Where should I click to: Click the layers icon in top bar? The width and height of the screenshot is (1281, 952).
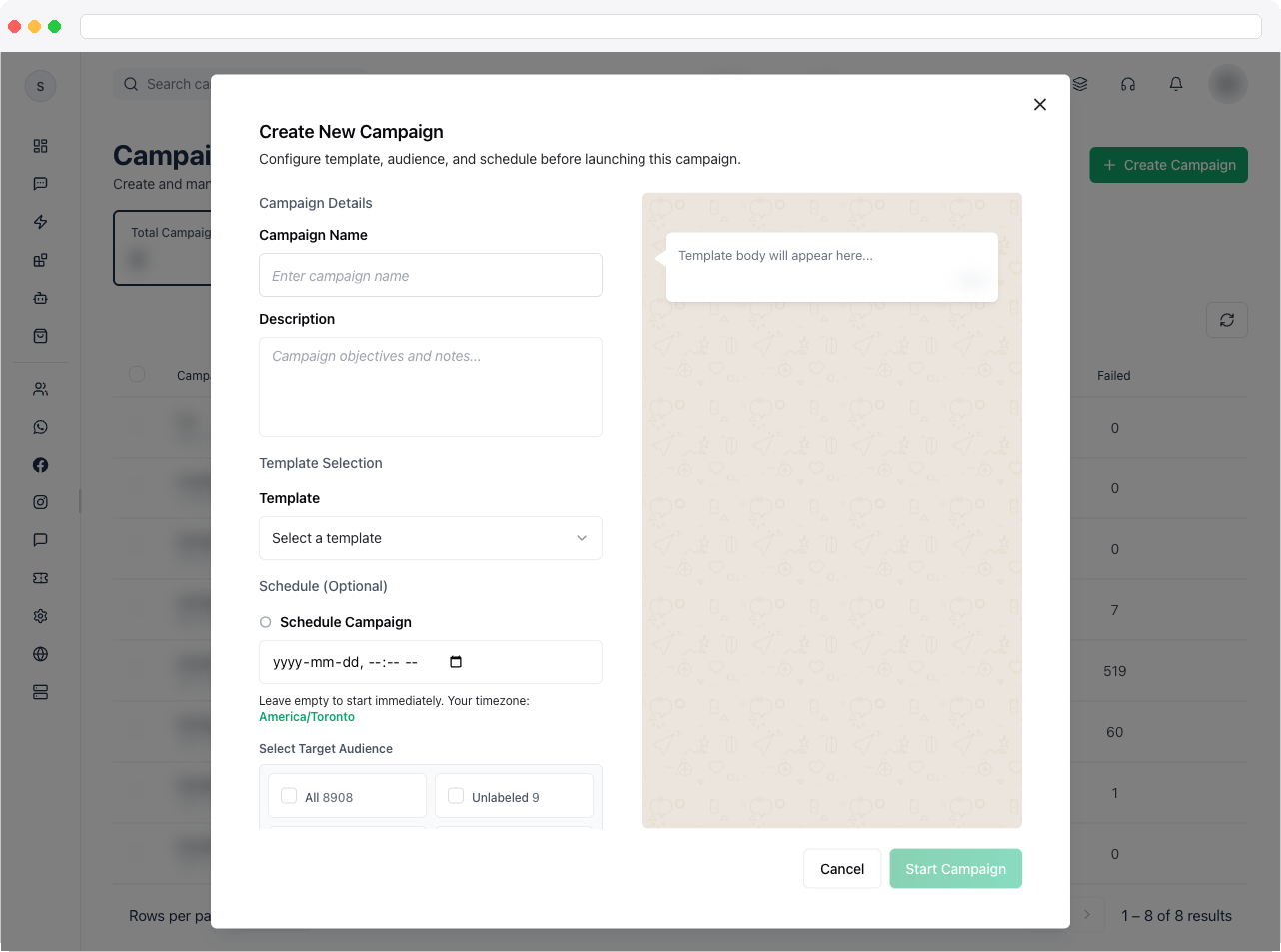tap(1080, 84)
